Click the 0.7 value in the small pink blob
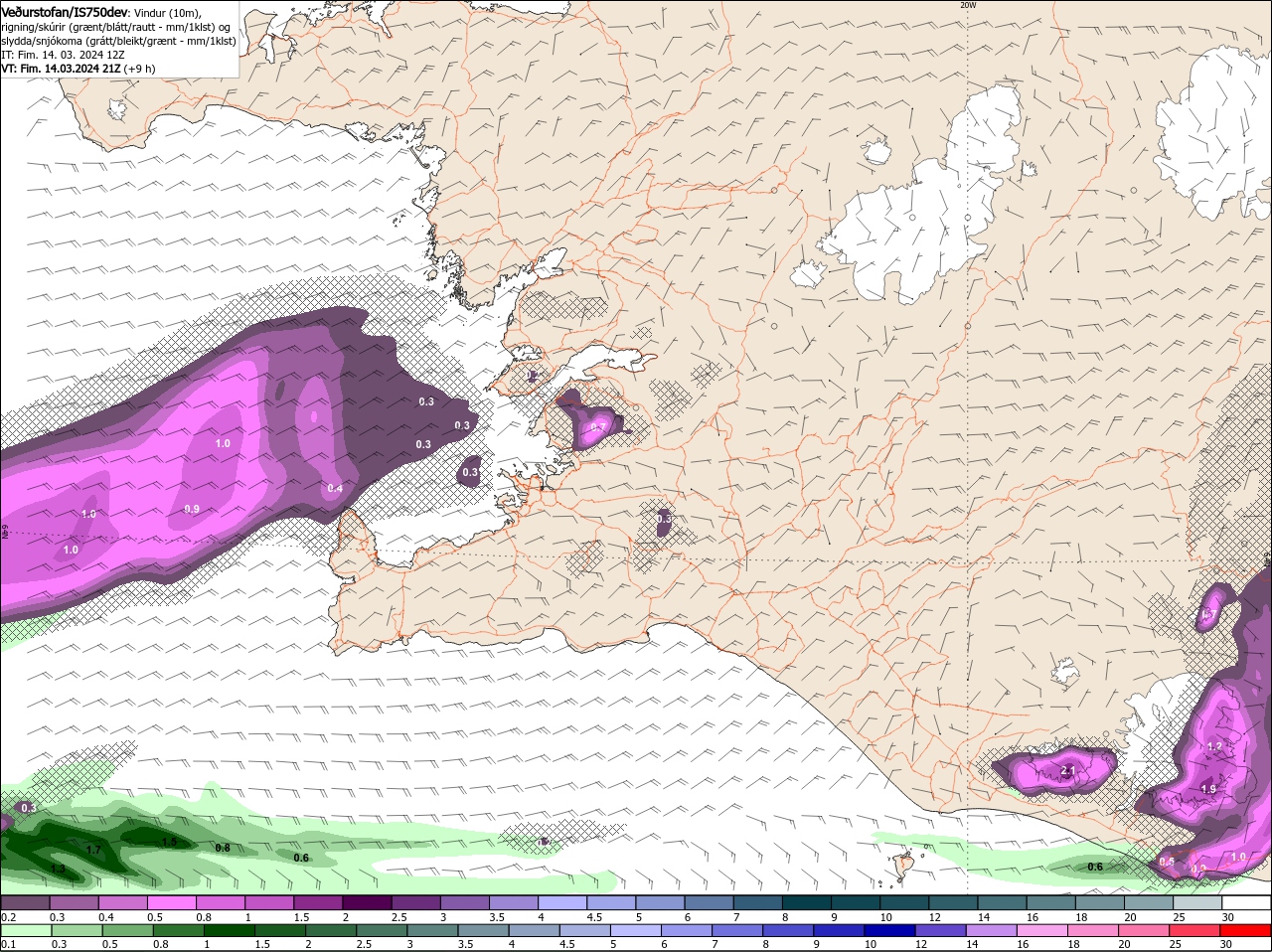 pos(597,427)
